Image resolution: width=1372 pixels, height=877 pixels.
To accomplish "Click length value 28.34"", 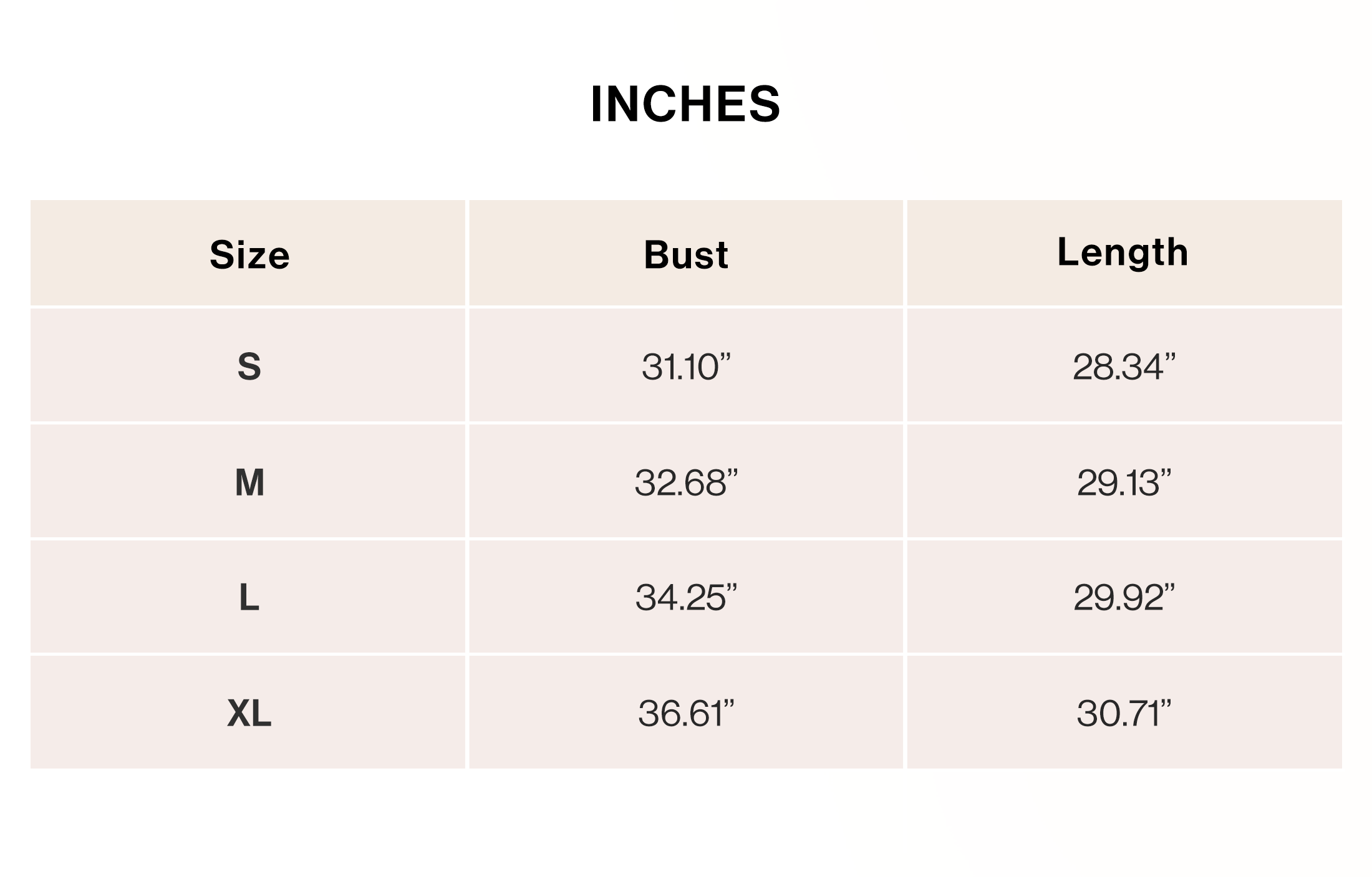I will tap(1124, 367).
